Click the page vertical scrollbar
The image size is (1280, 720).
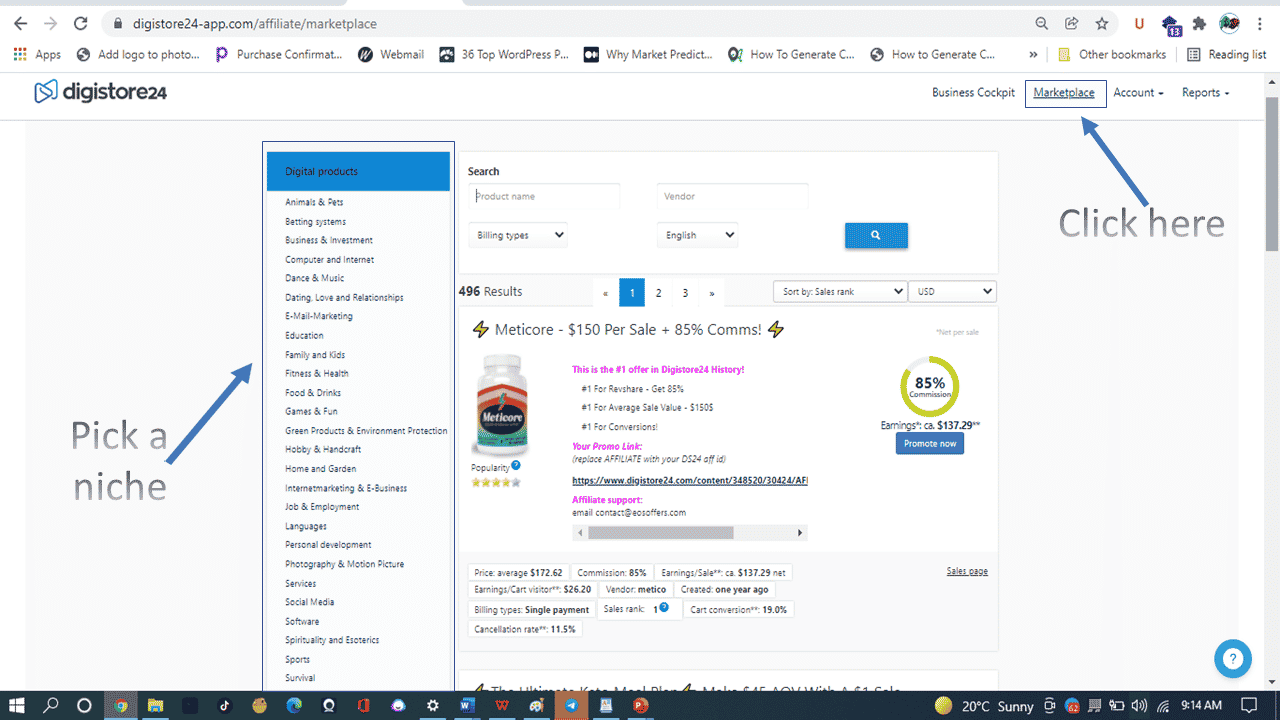coord(1272,175)
